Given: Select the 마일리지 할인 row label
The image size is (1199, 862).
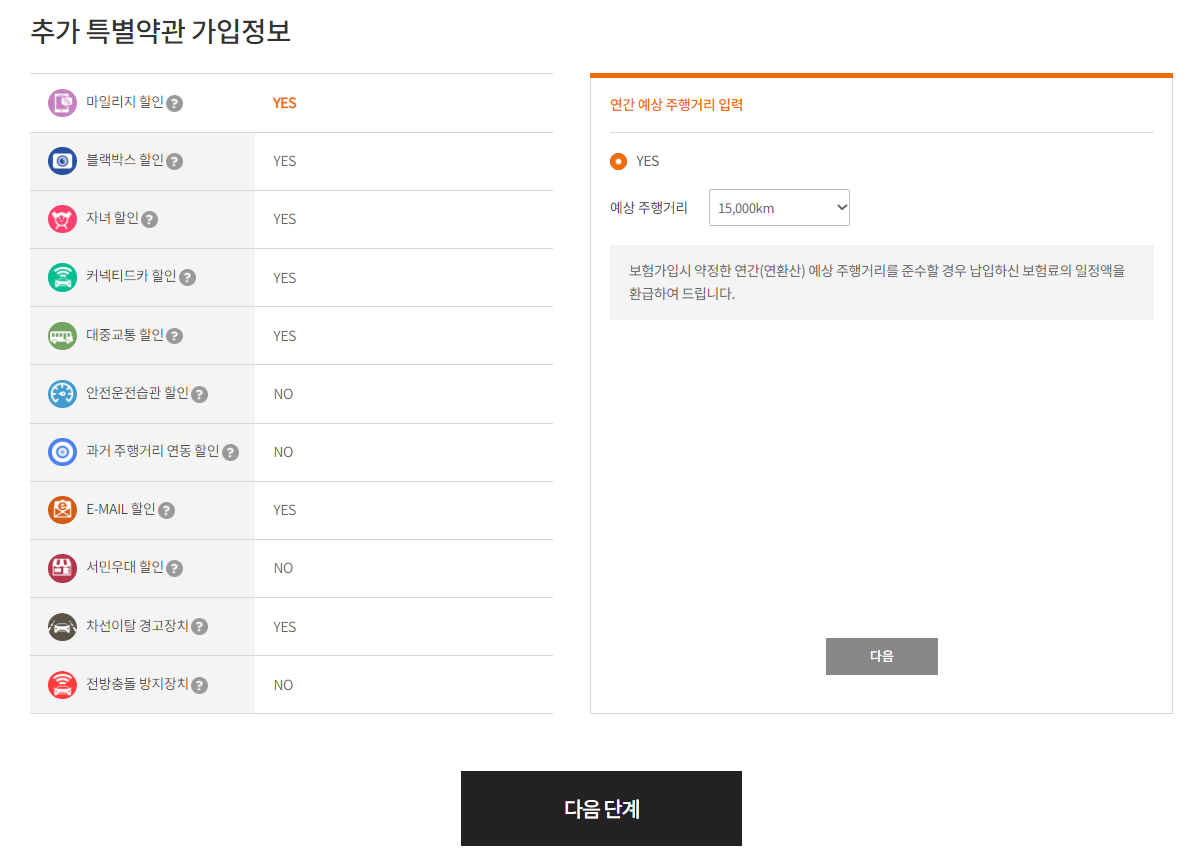Looking at the screenshot, I should [x=125, y=102].
